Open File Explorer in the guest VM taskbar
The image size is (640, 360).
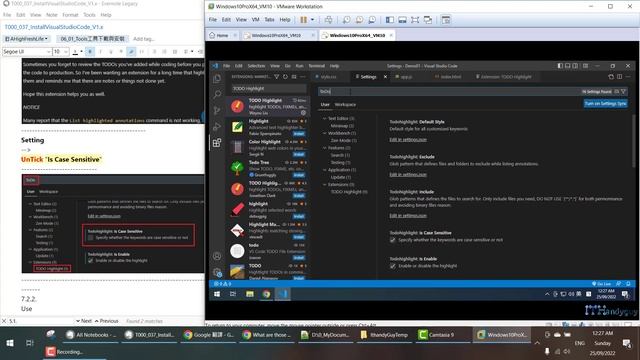tap(249, 294)
